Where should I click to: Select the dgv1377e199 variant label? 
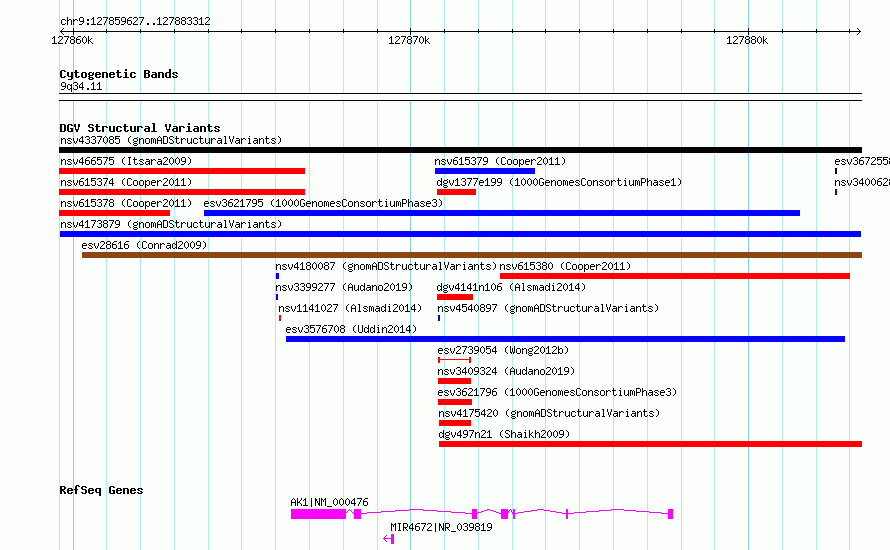[x=559, y=182]
